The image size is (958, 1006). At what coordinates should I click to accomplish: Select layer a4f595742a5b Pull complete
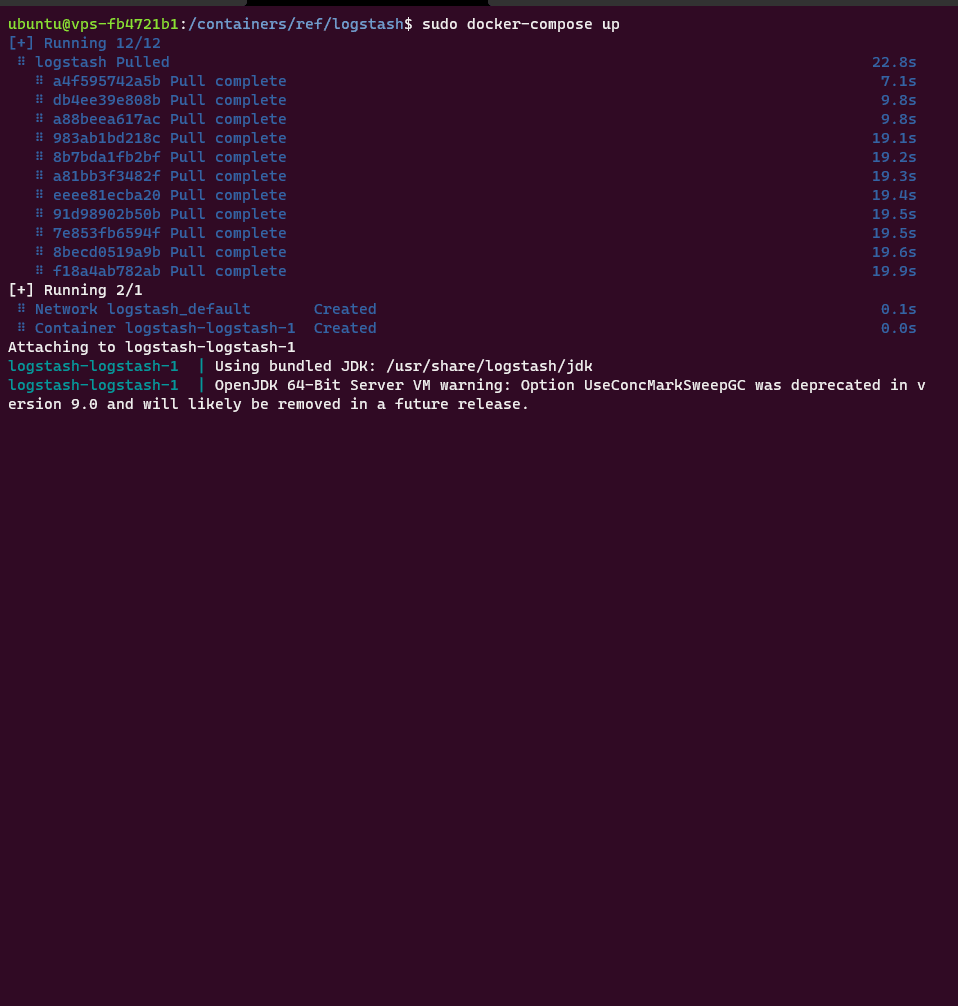(x=169, y=81)
